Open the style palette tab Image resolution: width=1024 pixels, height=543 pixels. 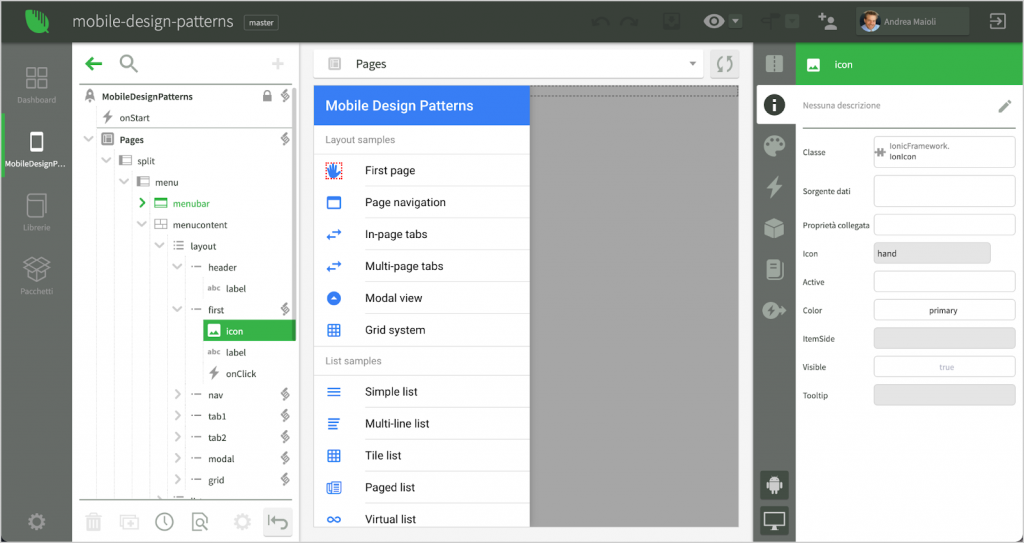[774, 146]
